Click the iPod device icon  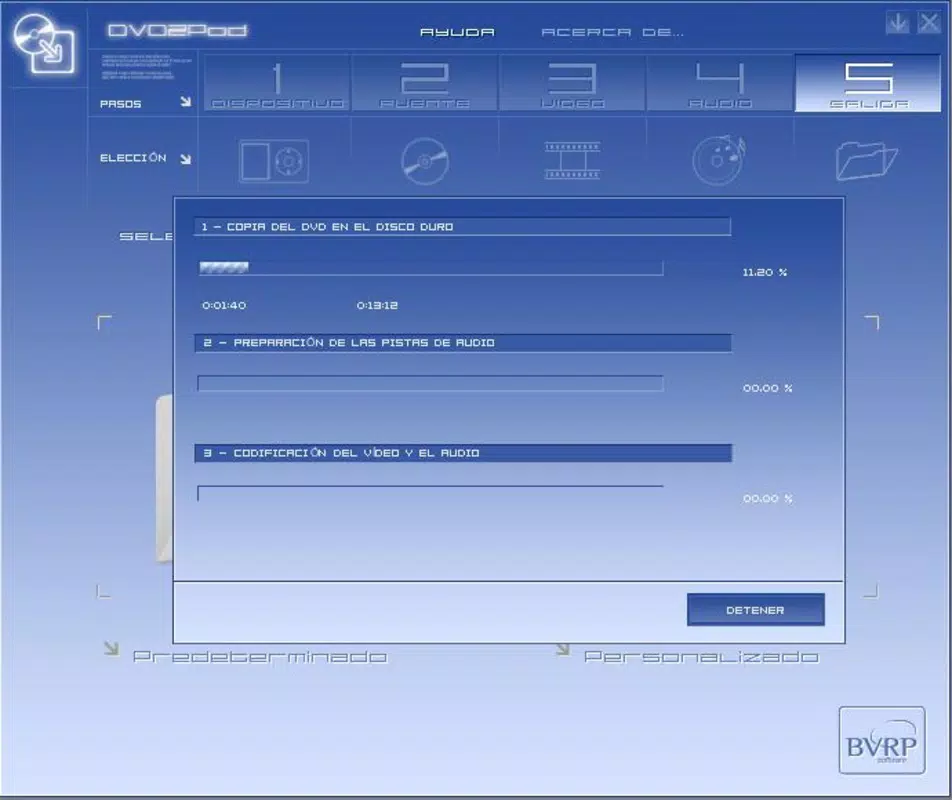(x=274, y=161)
